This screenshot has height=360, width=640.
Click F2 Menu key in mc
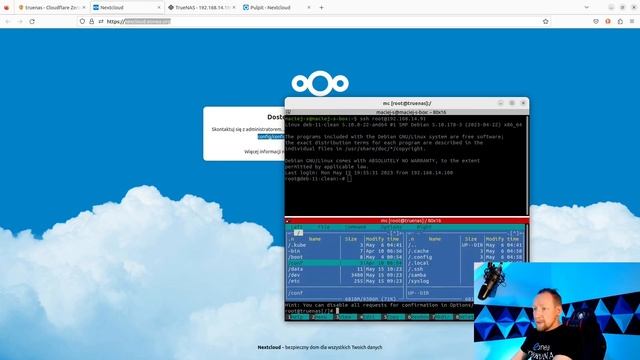coord(322,317)
